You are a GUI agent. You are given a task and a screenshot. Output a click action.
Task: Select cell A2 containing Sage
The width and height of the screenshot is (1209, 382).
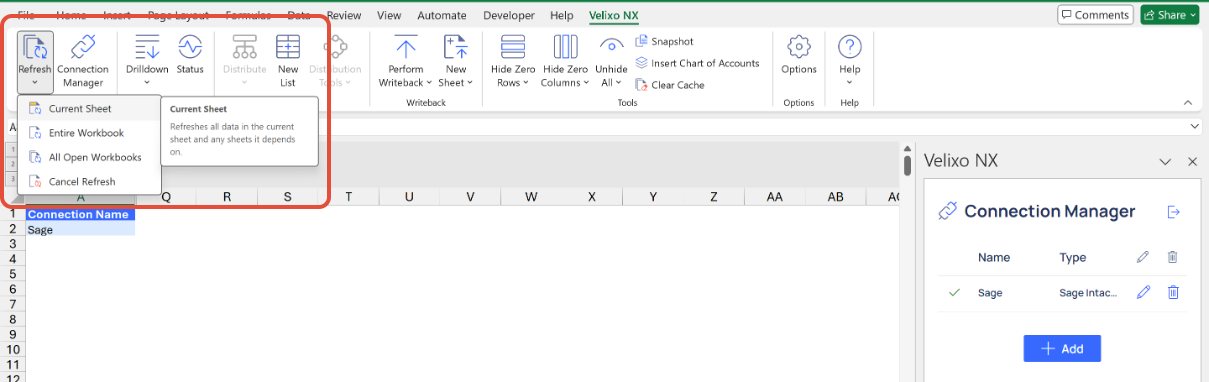point(80,229)
